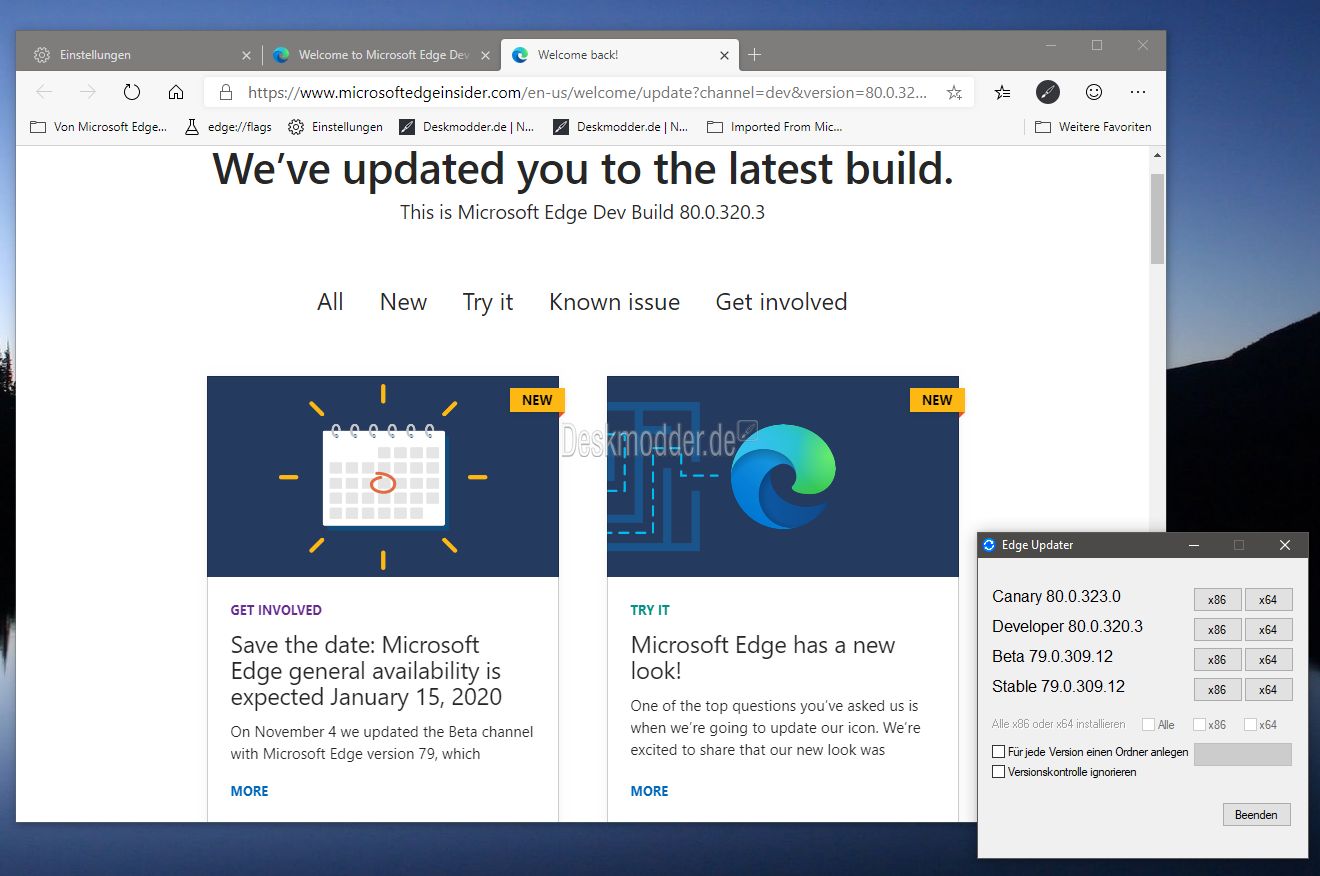The width and height of the screenshot is (1320, 876).
Task: Check the x64 install-all checkbox
Action: tap(1250, 724)
